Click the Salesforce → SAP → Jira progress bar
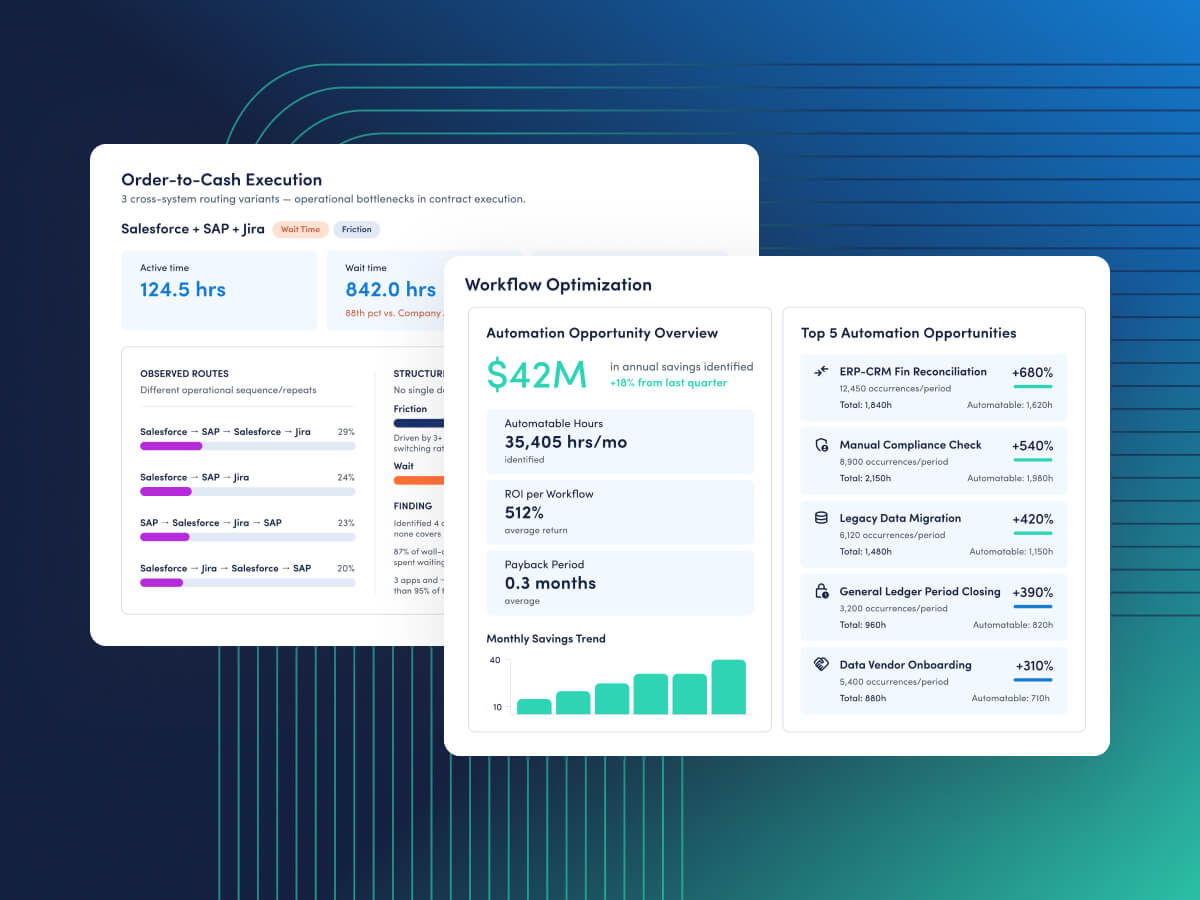 coord(247,491)
